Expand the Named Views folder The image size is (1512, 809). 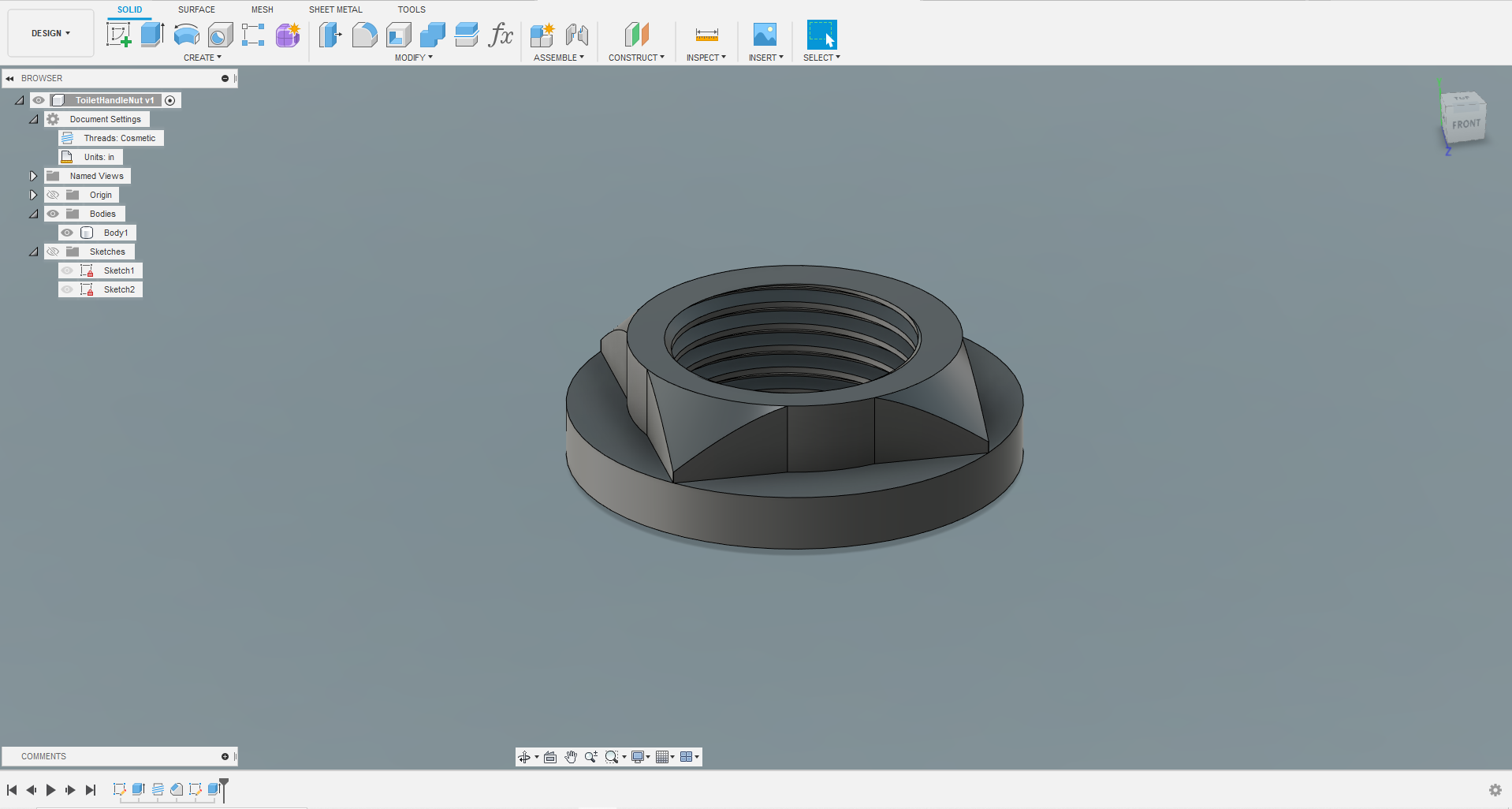tap(33, 176)
